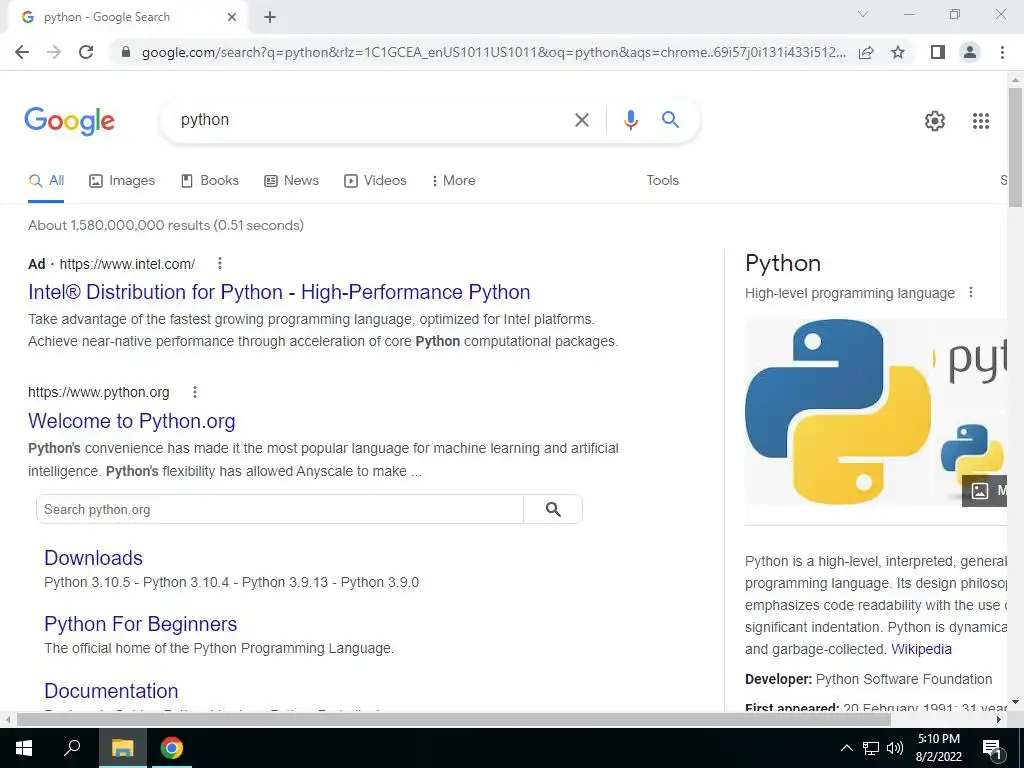Open Google settings gear

tap(935, 121)
